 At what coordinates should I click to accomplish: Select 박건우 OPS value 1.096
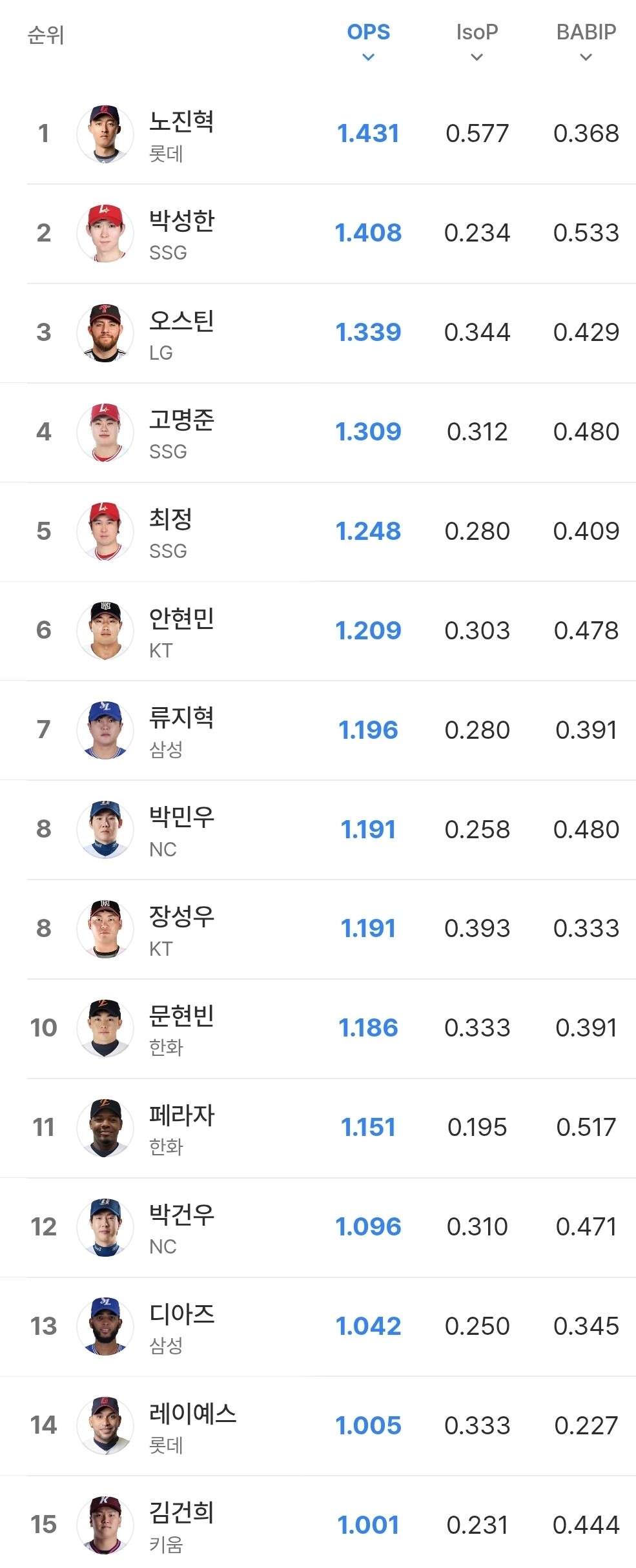[368, 1226]
